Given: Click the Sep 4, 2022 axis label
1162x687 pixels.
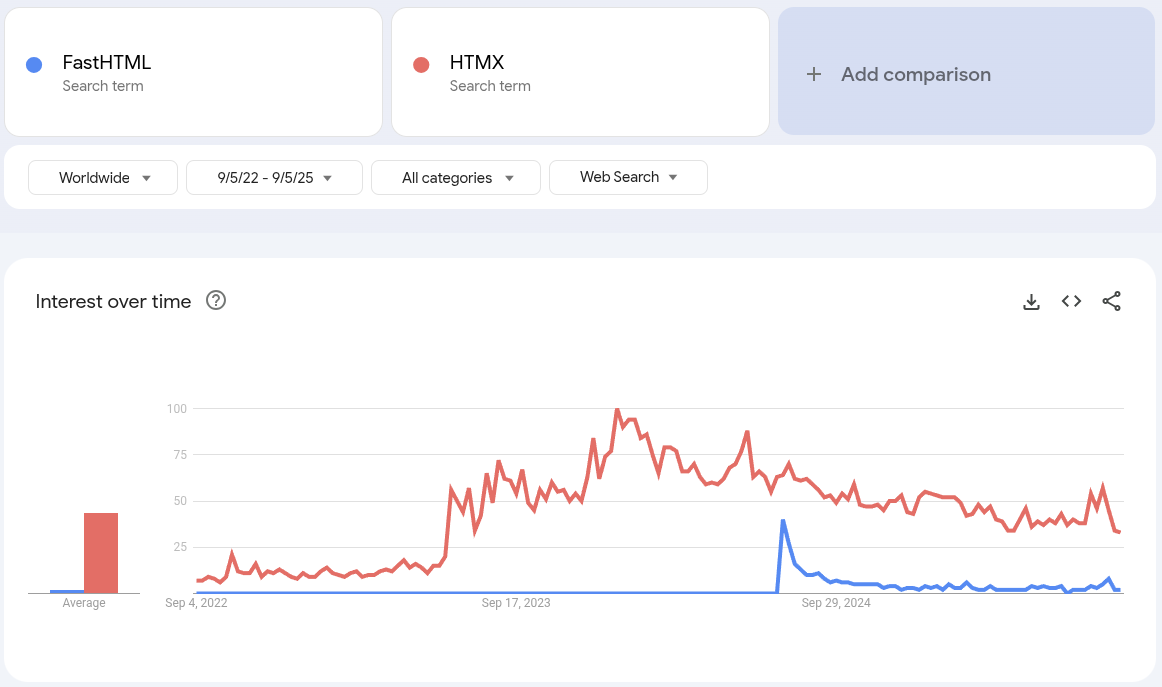Looking at the screenshot, I should point(196,603).
